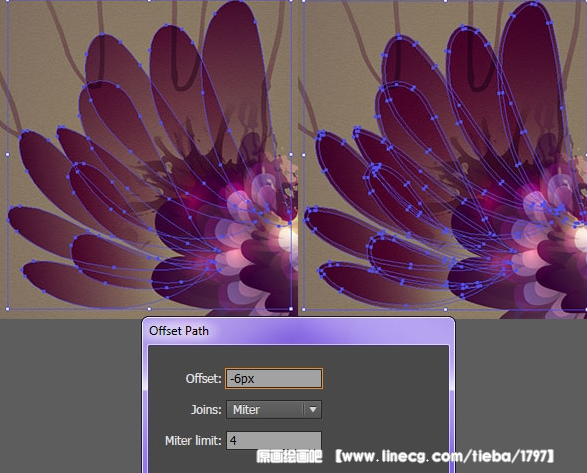Open the Joins dropdown showing Miter
The height and width of the screenshot is (473, 587).
click(x=274, y=409)
